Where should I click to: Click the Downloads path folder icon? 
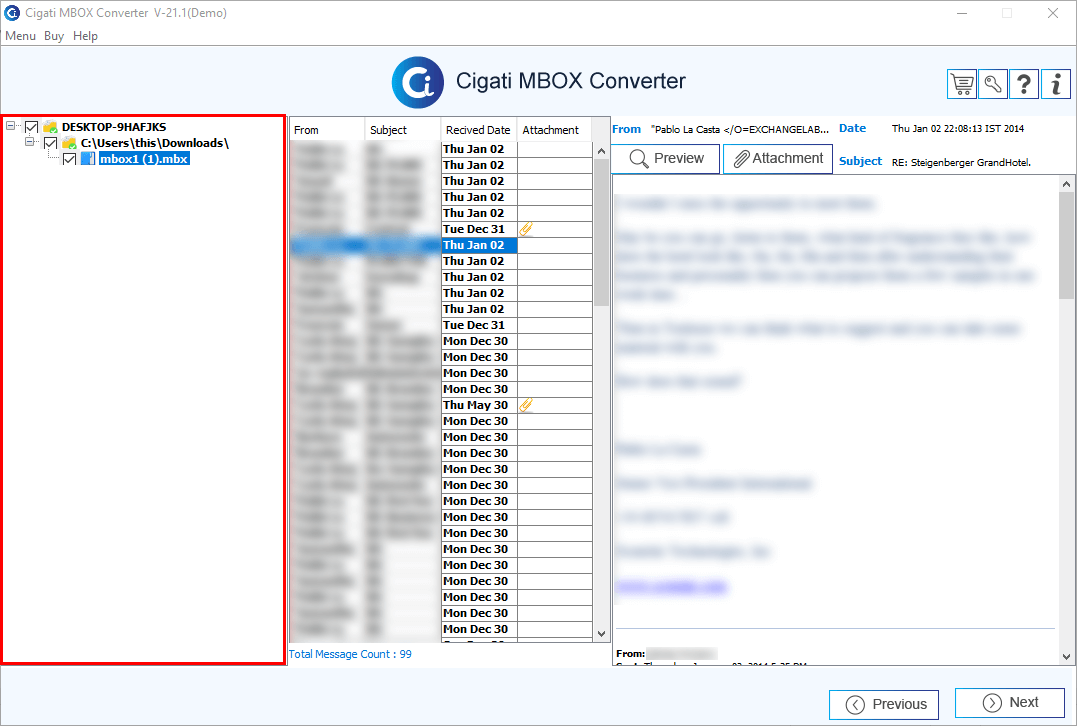pyautogui.click(x=69, y=143)
